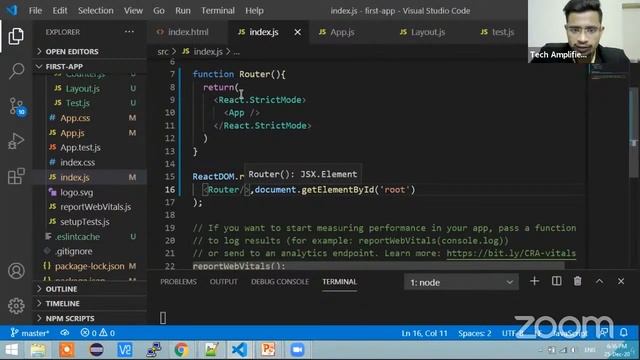Open the Explorer view in the activity bar

click(16, 36)
